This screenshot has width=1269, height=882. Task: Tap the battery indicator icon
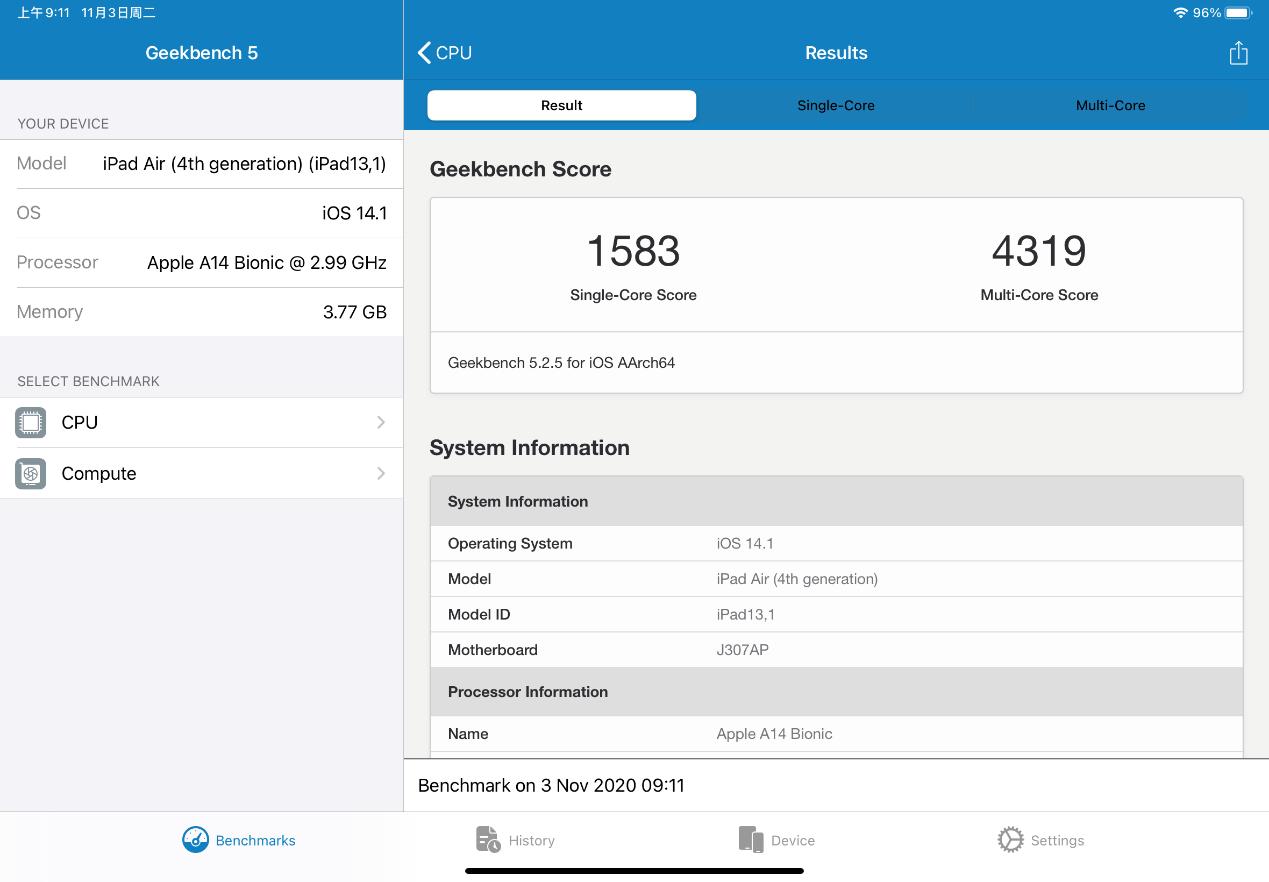pyautogui.click(x=1238, y=13)
